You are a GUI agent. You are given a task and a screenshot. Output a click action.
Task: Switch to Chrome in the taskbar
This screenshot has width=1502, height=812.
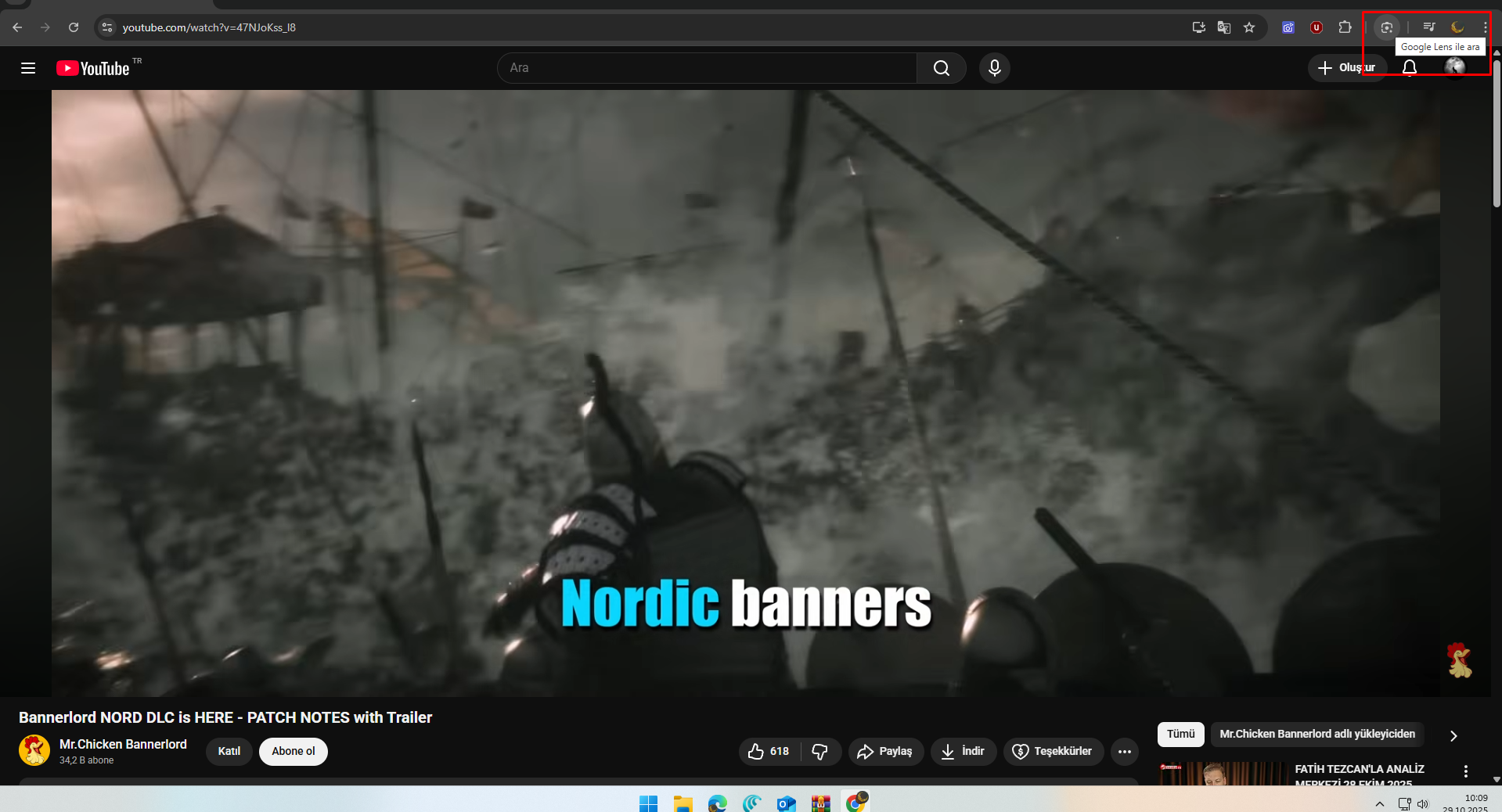[856, 803]
